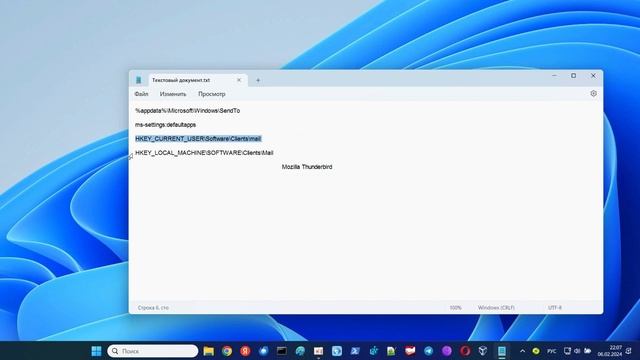Image resolution: width=640 pixels, height=360 pixels.
Task: Click the Notepad app icon in title bar
Action: [x=139, y=80]
